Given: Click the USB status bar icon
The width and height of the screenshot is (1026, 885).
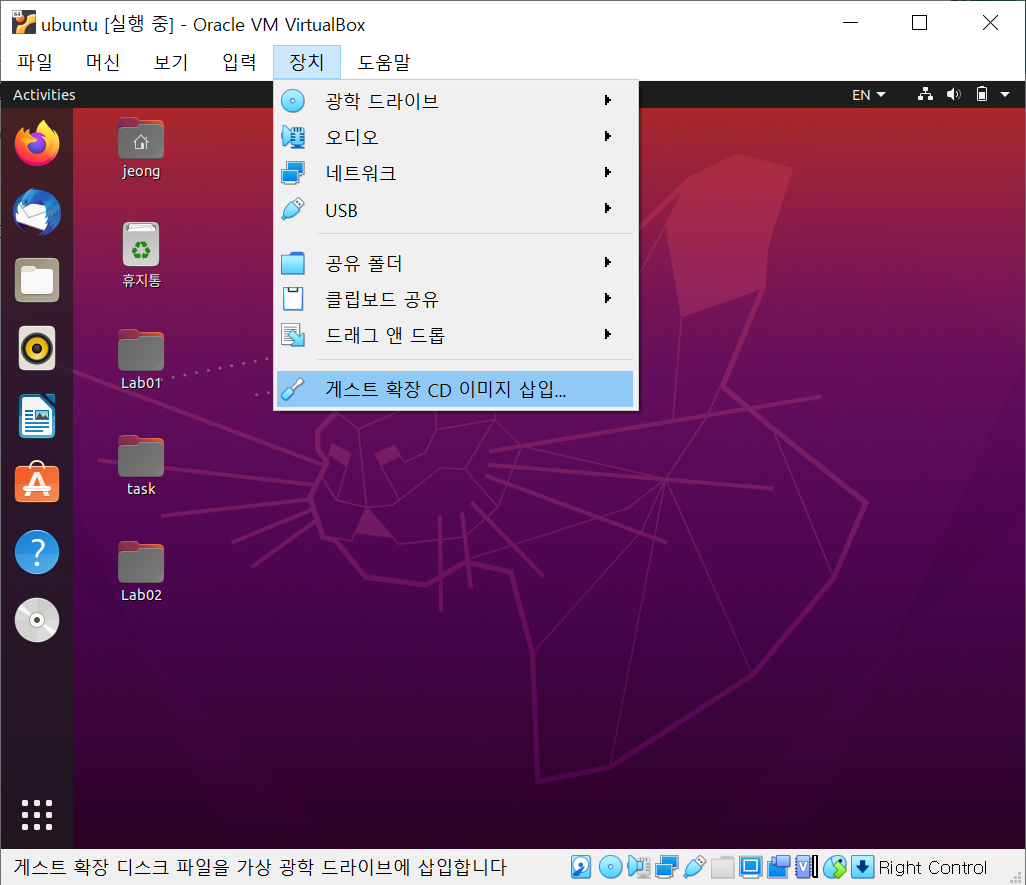Looking at the screenshot, I should (694, 867).
